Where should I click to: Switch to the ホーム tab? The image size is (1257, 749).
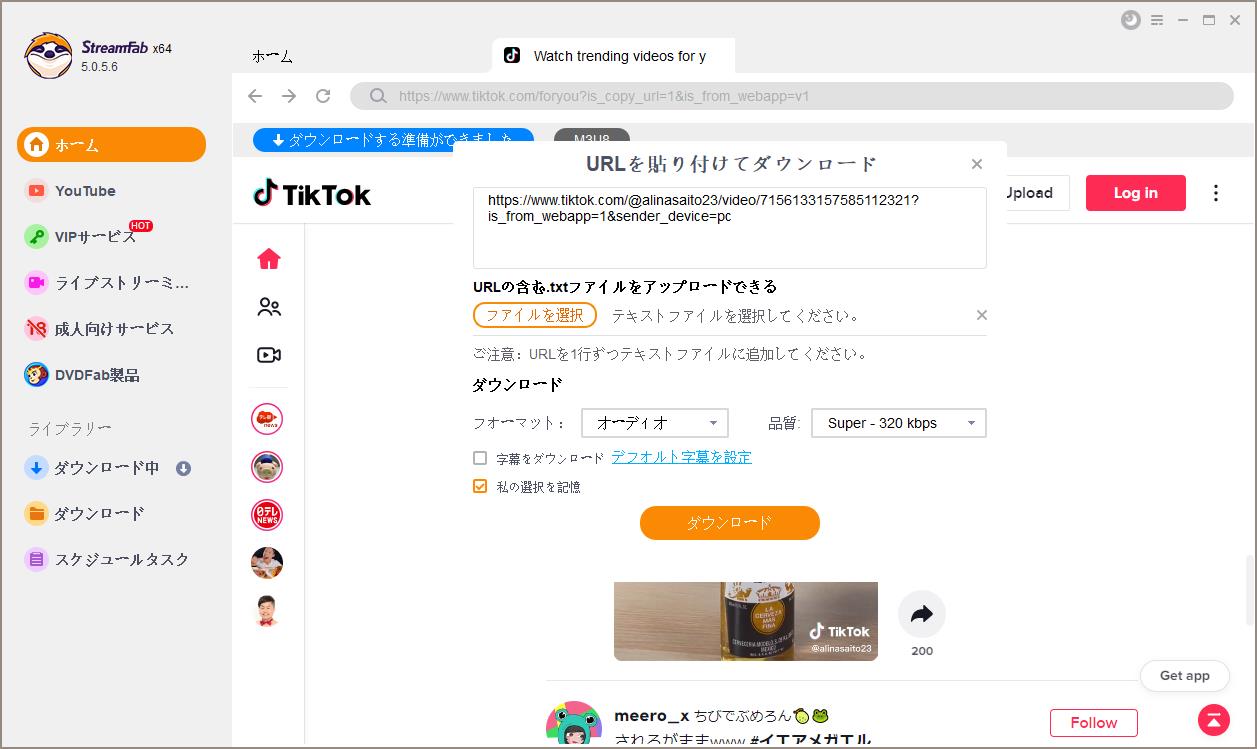pos(272,56)
